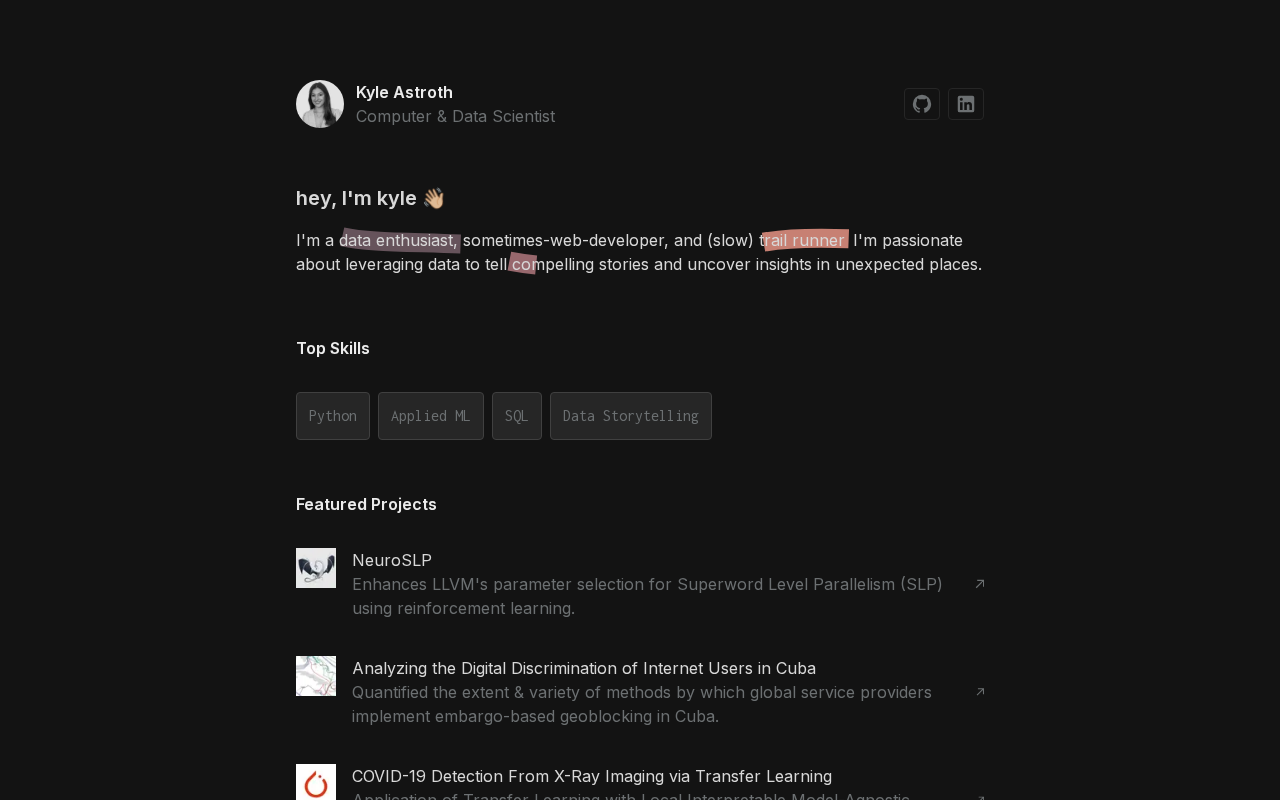Screen dimensions: 1280x800
Task: Click the highlighted "data enthusiast" text
Action: pyautogui.click(x=399, y=240)
